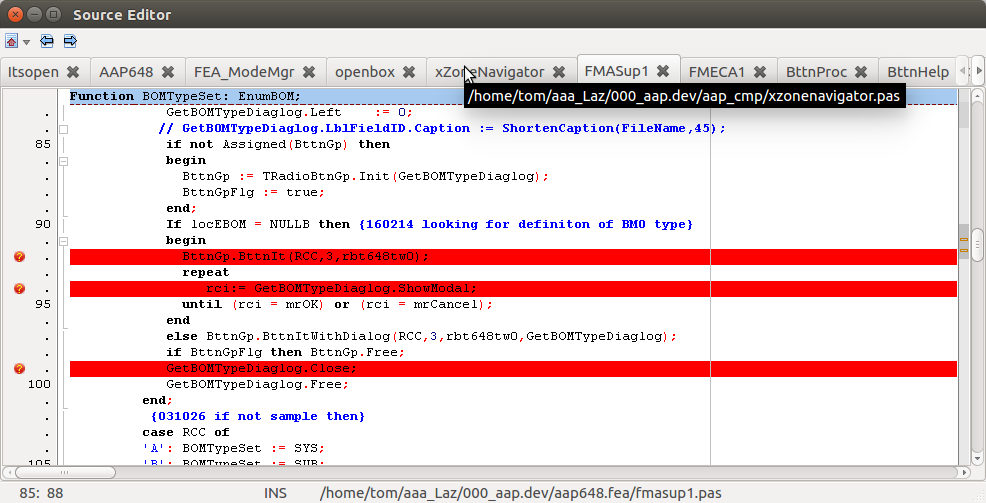Toggle breakpoint at GetBOMTypeDiaglog.Close line

19,369
